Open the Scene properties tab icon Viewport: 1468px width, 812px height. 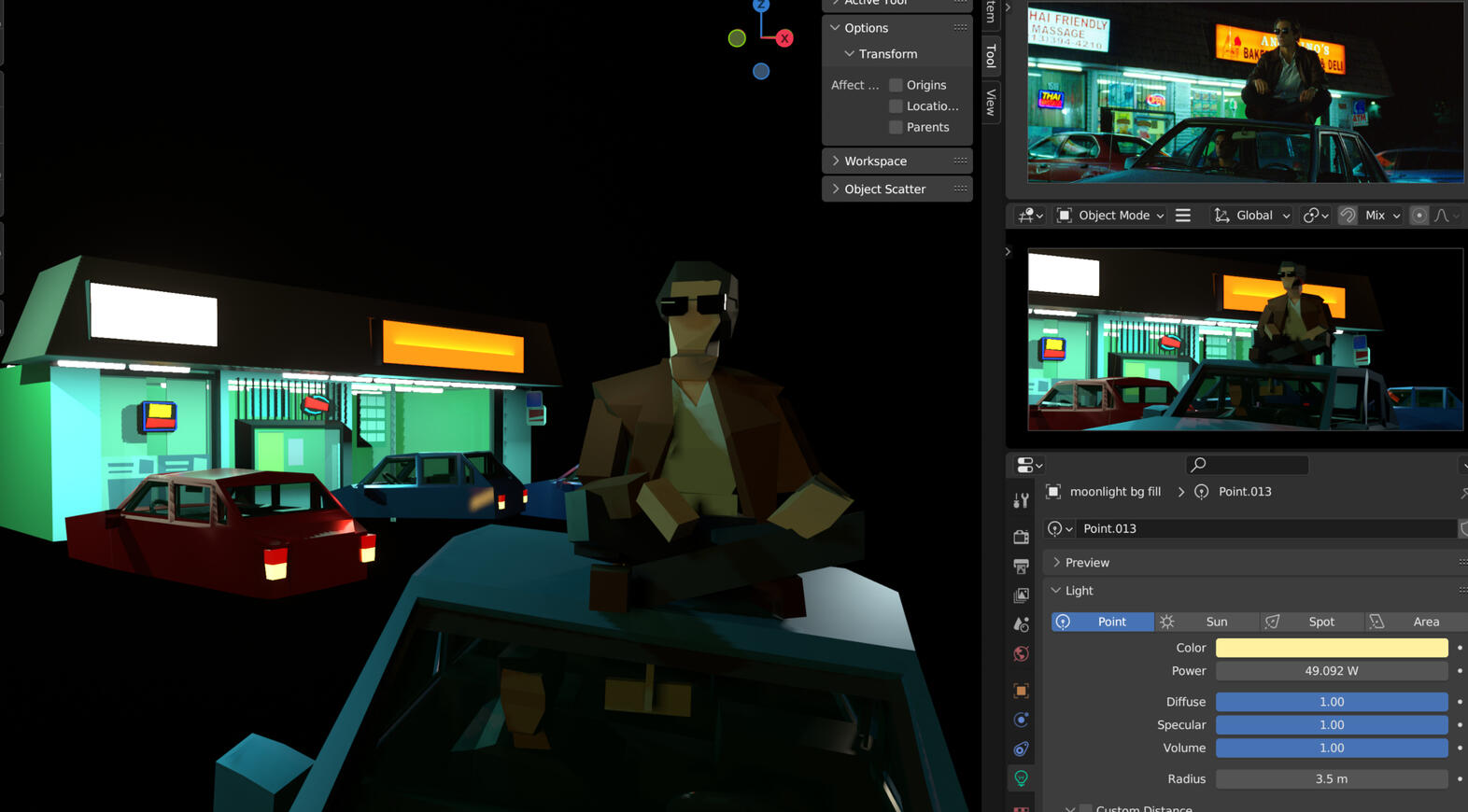click(x=1021, y=624)
